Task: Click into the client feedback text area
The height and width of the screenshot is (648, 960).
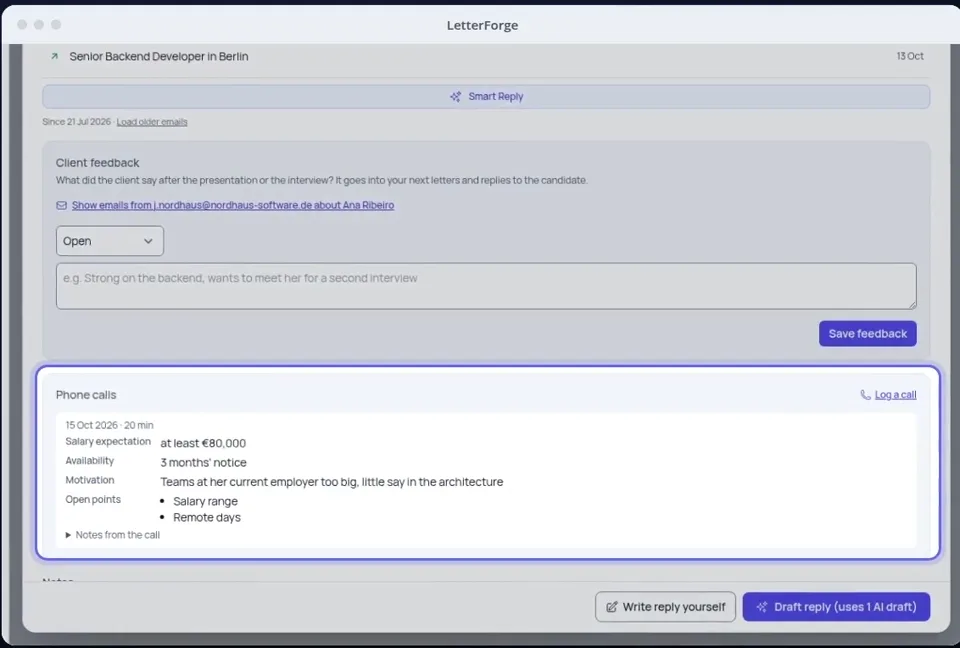Action: (486, 286)
